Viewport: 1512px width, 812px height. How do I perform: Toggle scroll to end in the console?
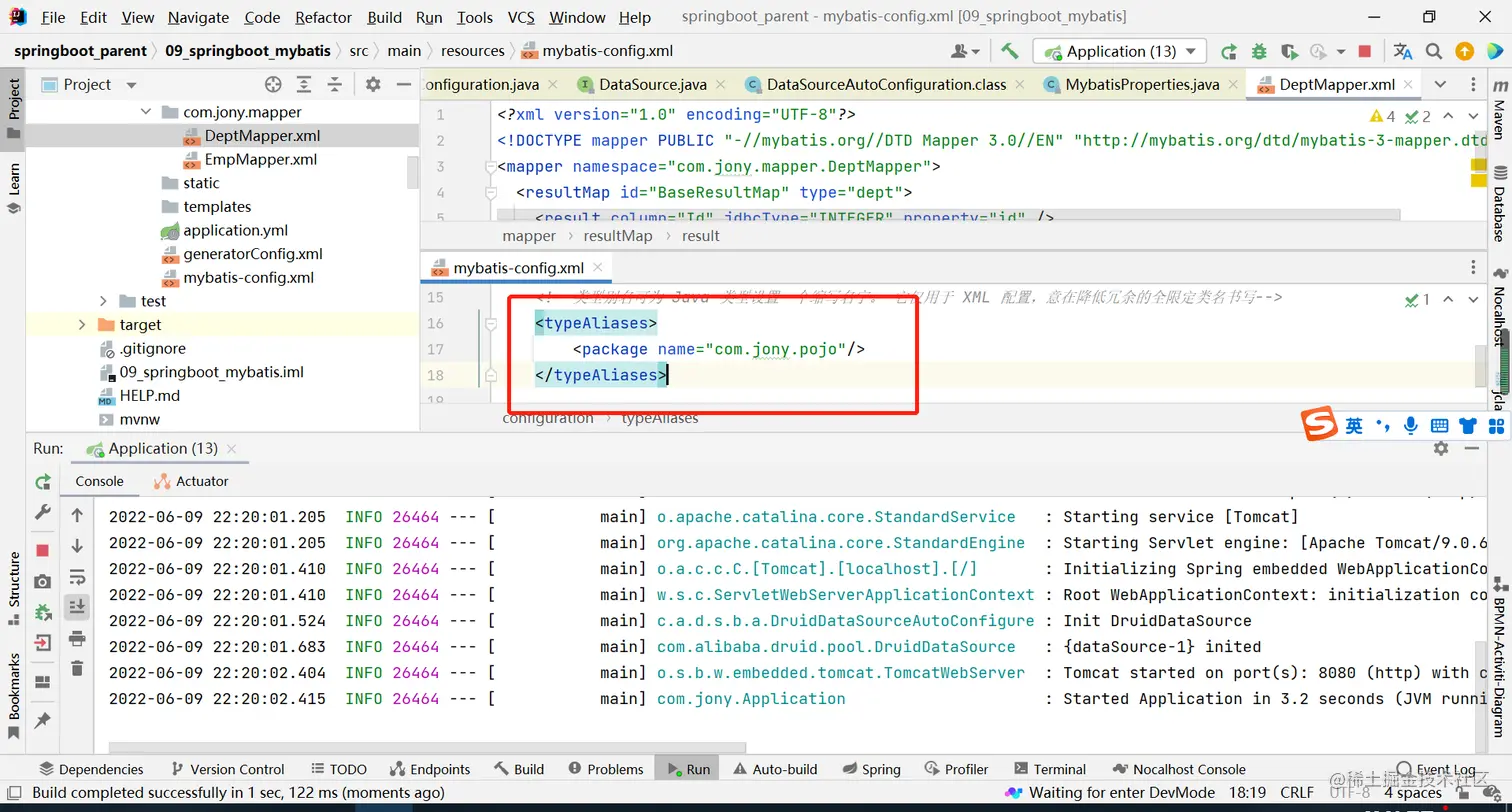77,607
